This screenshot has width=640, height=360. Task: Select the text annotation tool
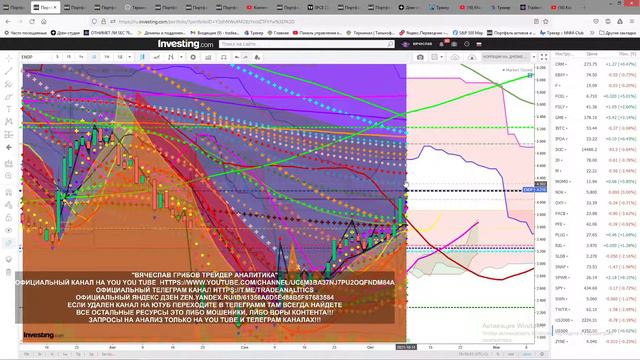click(9, 109)
